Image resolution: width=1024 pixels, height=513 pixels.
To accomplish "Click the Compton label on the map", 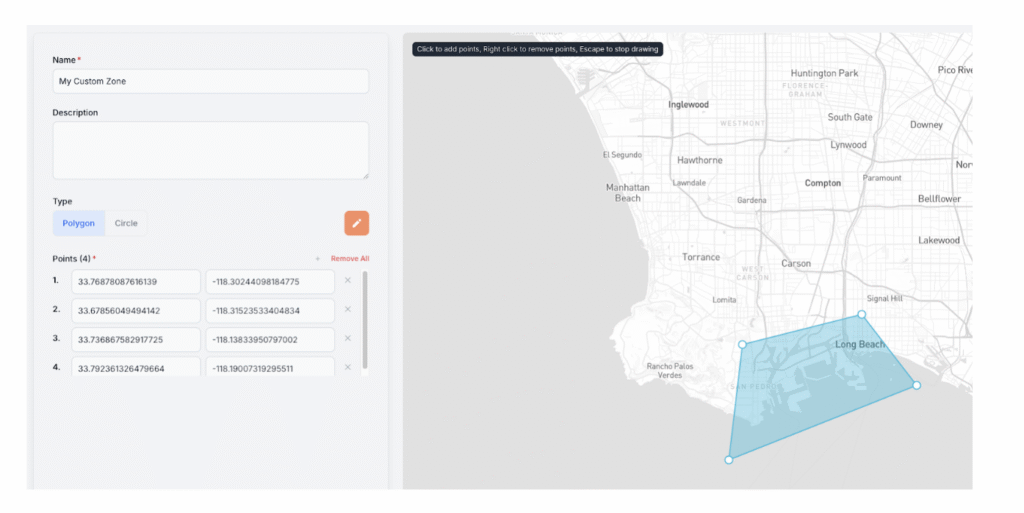I will tap(823, 183).
